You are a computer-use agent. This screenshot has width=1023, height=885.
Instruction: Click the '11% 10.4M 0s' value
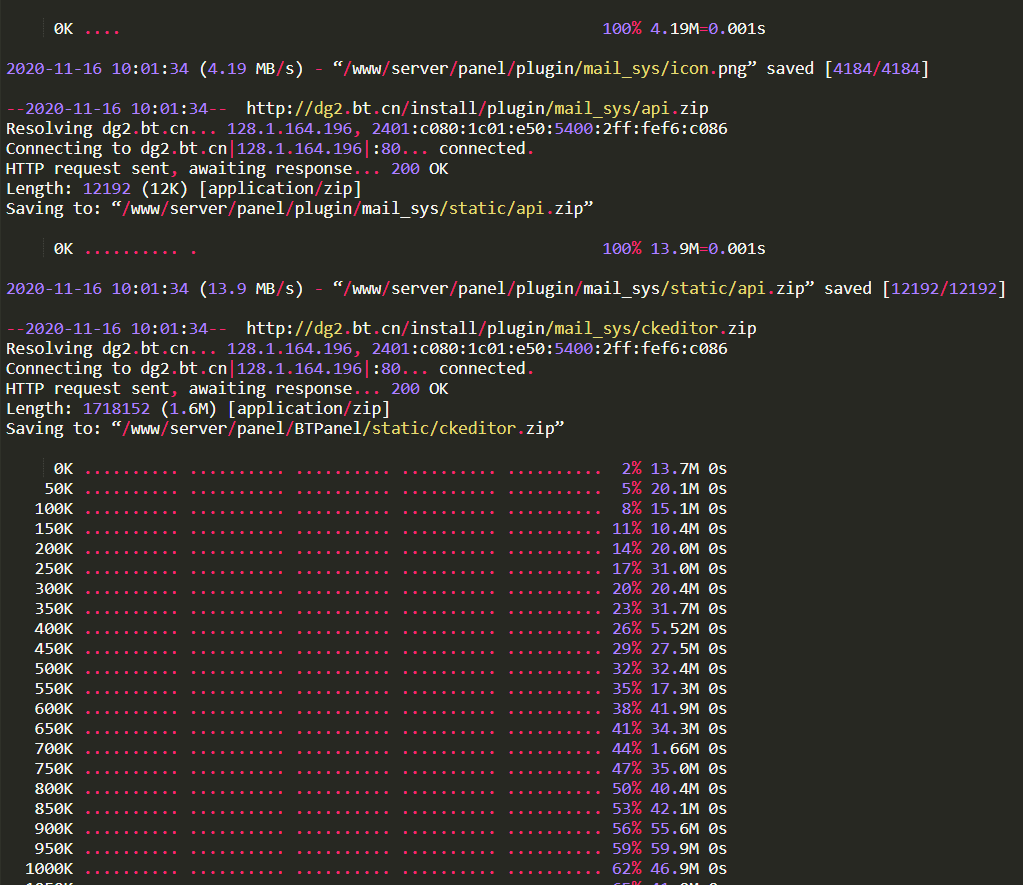669,529
